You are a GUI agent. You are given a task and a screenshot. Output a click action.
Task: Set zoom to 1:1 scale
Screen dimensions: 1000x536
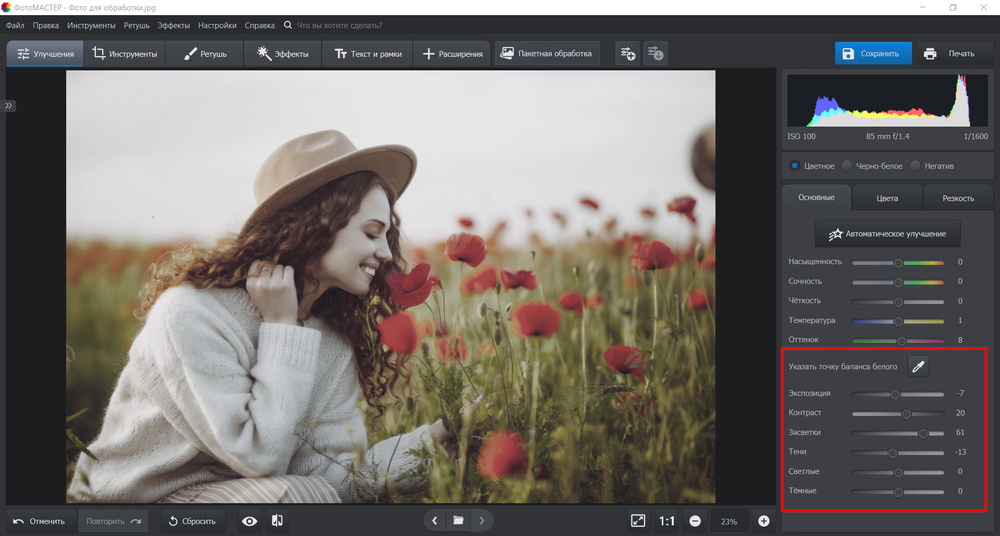[667, 521]
